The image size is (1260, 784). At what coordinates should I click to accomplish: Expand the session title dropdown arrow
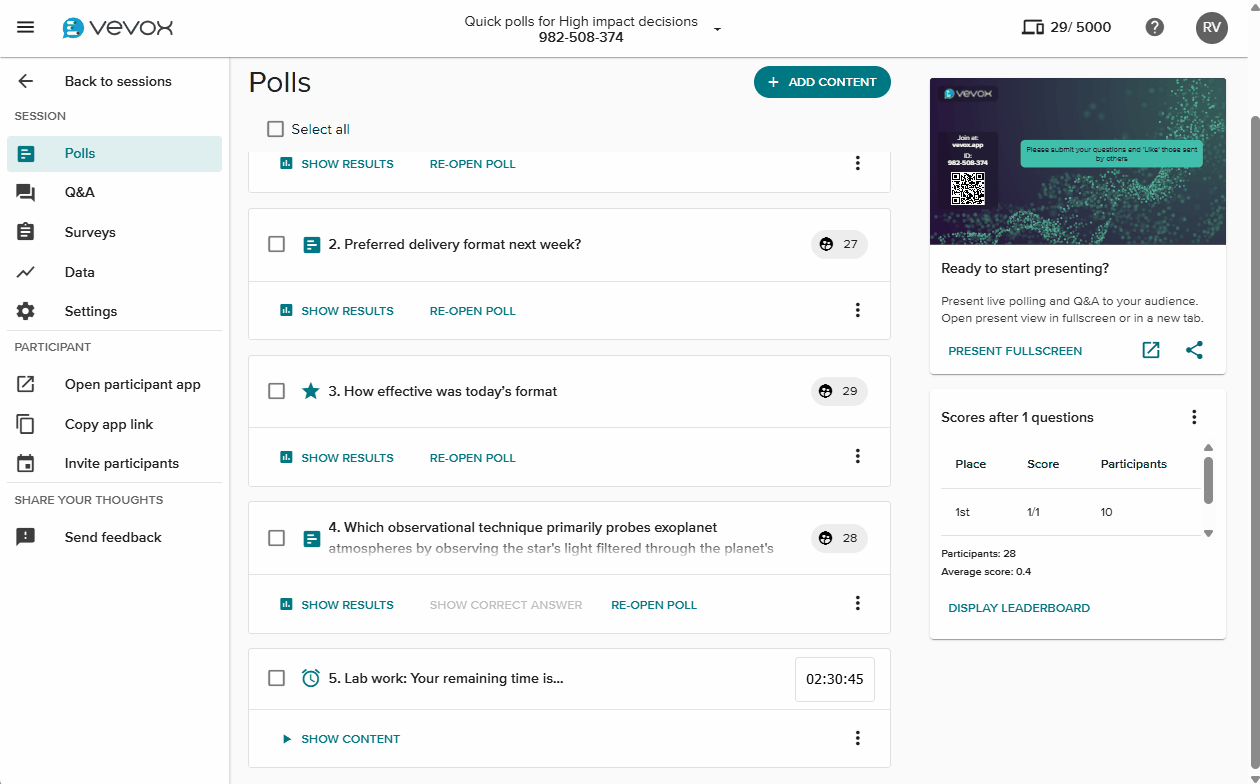[717, 30]
